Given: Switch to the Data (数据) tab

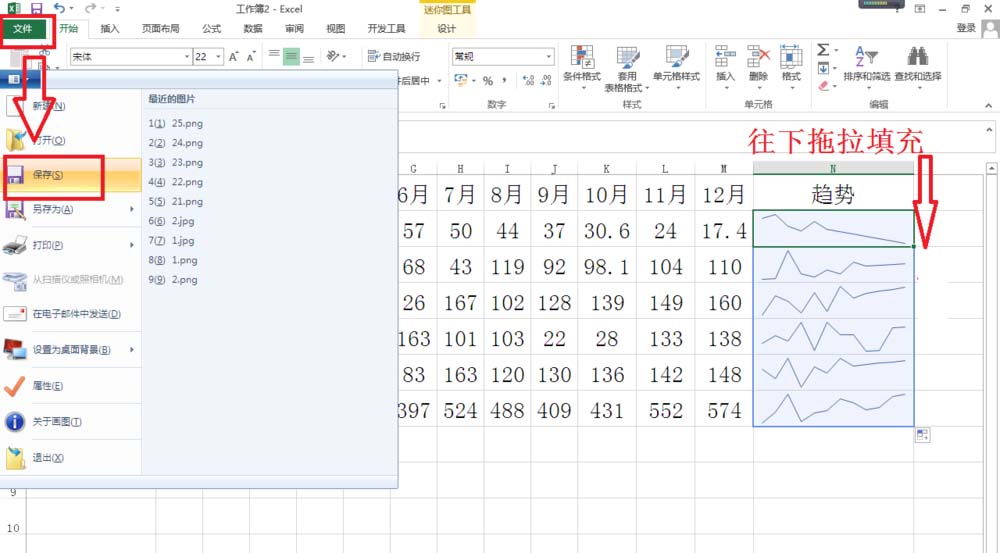Looking at the screenshot, I should [253, 29].
